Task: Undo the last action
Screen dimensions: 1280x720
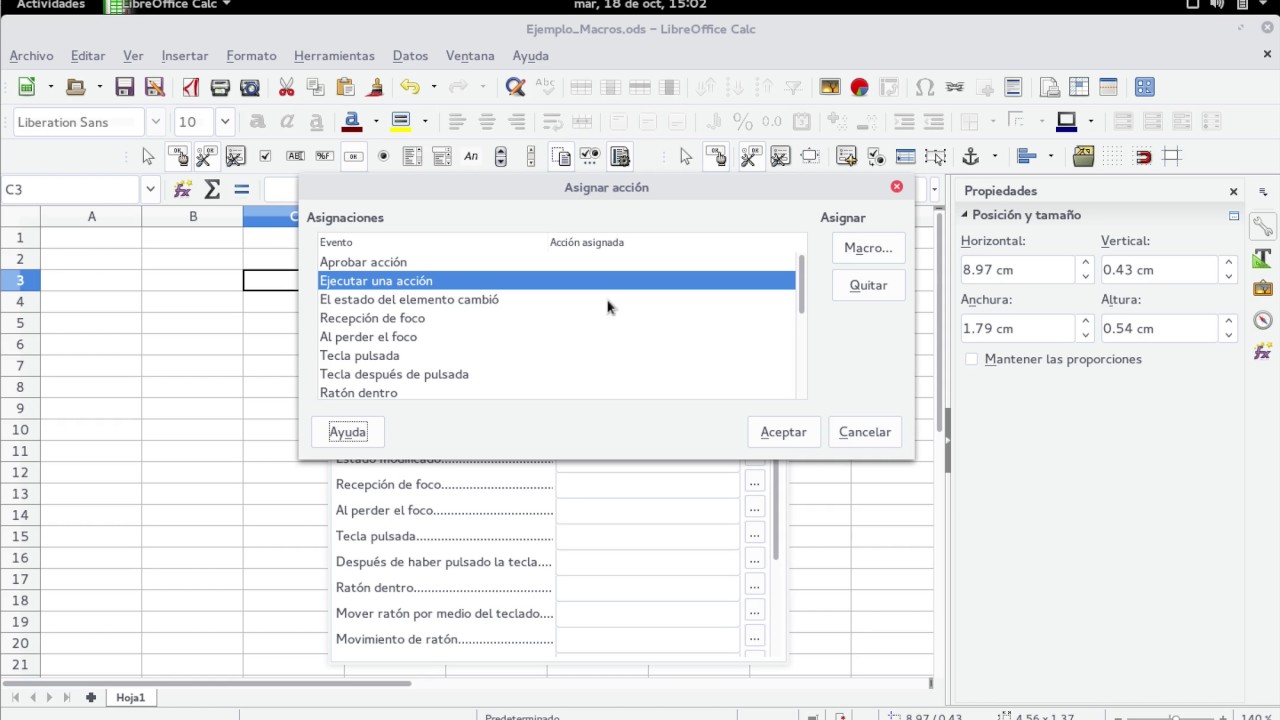Action: (x=409, y=87)
